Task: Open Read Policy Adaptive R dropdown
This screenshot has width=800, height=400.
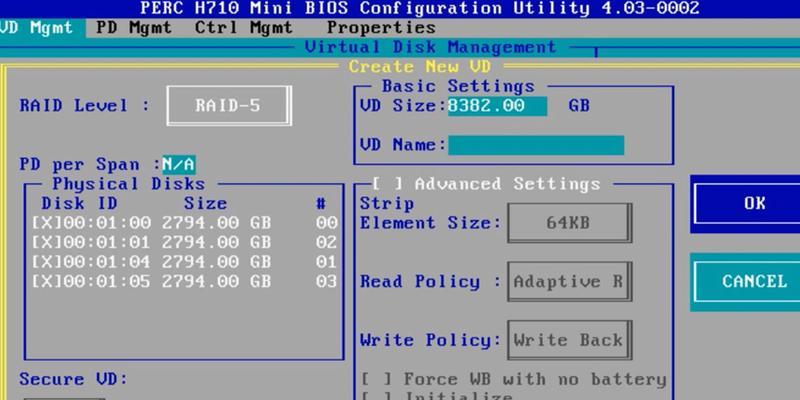Action: point(569,282)
